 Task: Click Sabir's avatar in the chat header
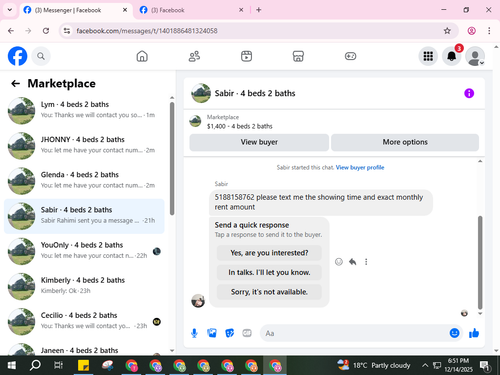(201, 93)
